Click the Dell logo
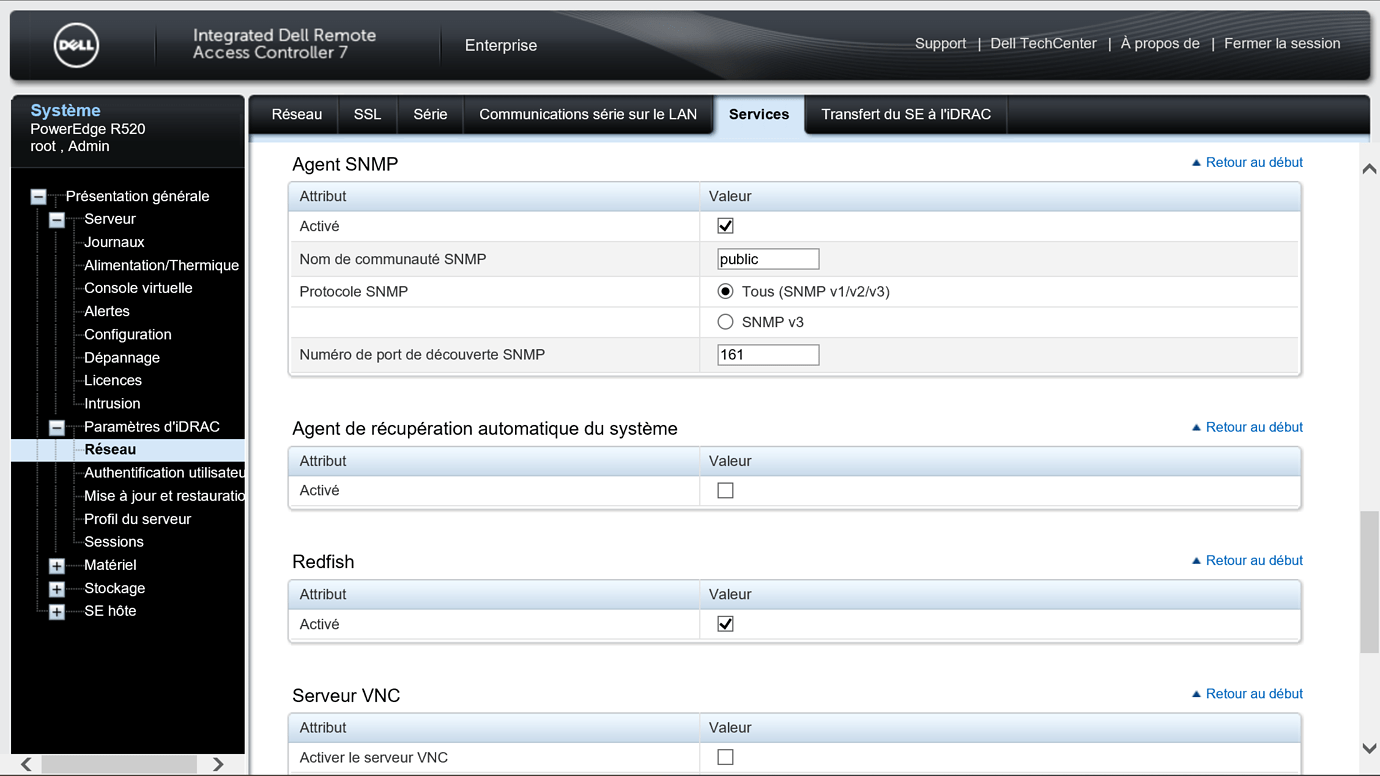This screenshot has width=1380, height=776. (x=77, y=45)
